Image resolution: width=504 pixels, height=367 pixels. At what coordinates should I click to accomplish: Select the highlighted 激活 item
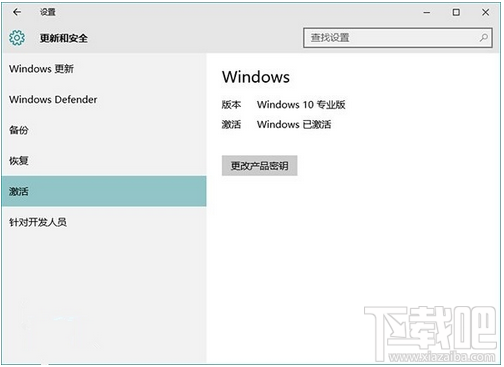[104, 191]
